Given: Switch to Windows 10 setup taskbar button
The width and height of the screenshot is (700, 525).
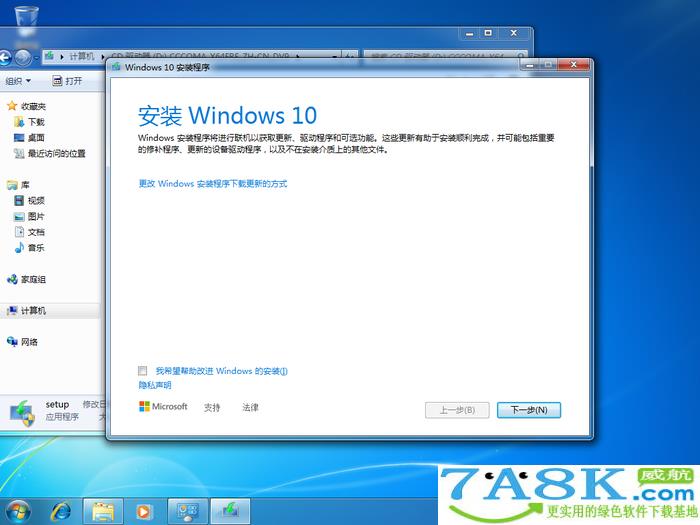Looking at the screenshot, I should [230, 511].
